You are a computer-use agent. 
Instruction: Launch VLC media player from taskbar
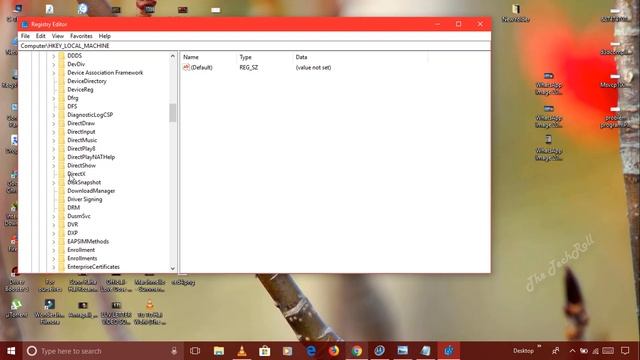(x=242, y=351)
